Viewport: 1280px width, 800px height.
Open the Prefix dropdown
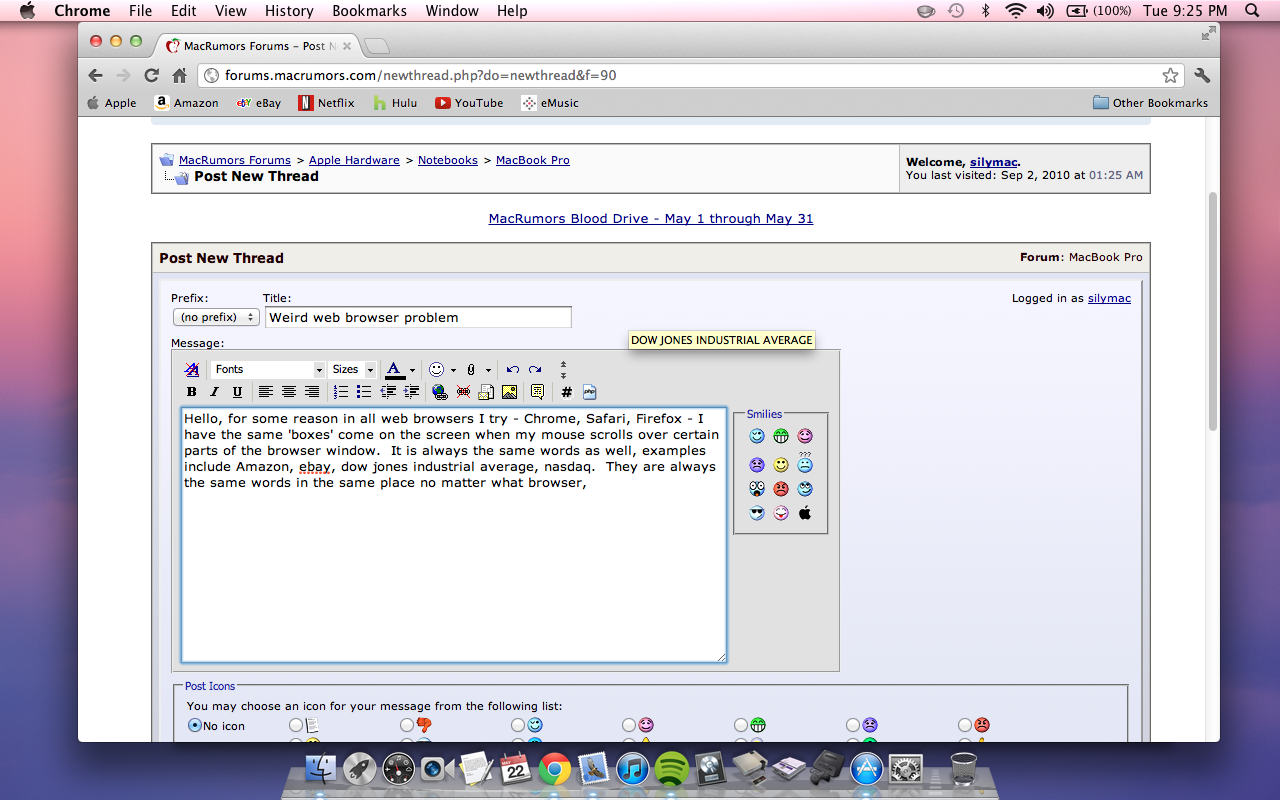tap(216, 317)
